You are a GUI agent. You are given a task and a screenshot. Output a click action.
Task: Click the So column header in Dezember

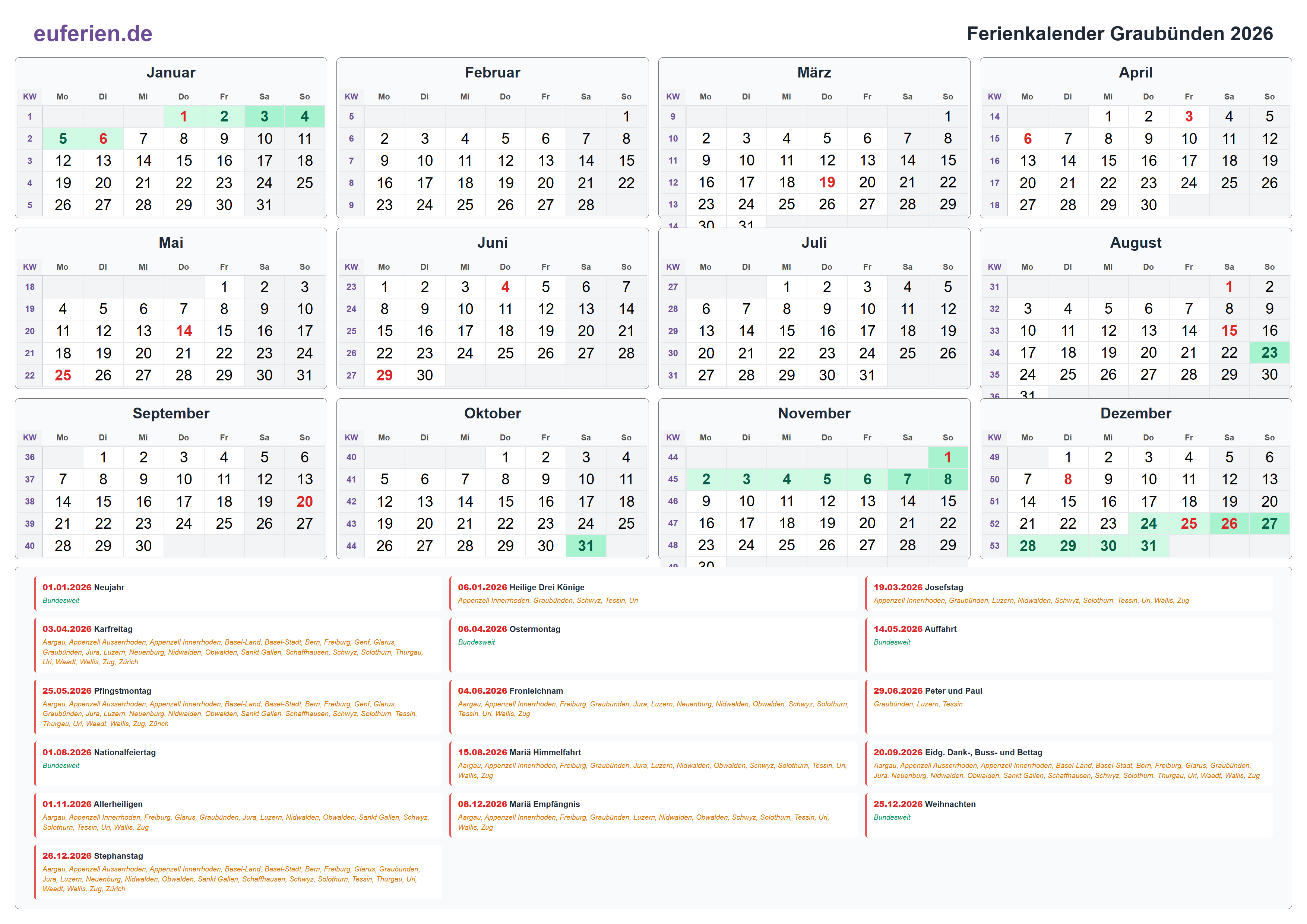click(x=1269, y=438)
